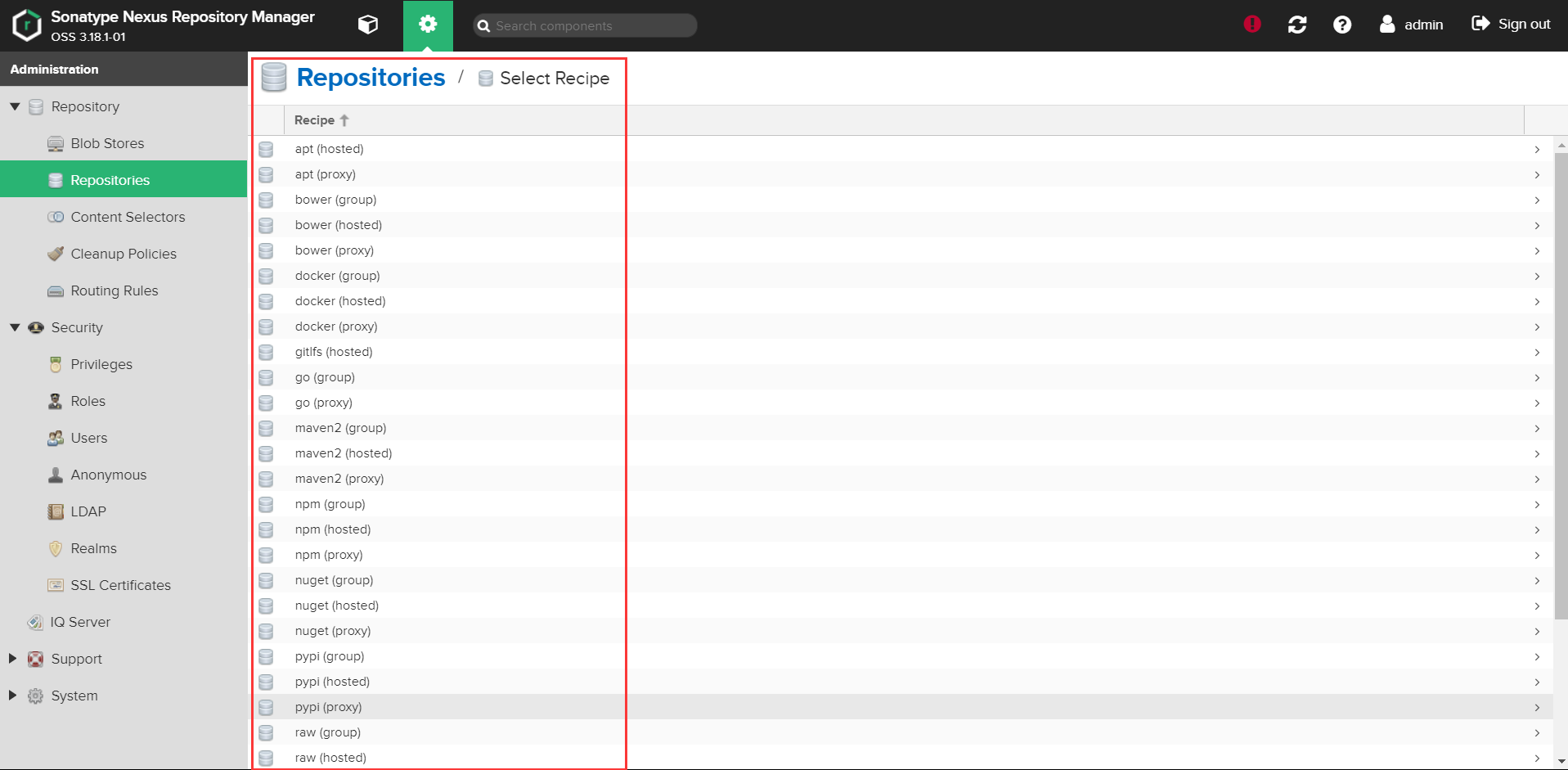The image size is (1568, 770).
Task: Click the database icon beside docker (proxy)
Action: point(266,326)
